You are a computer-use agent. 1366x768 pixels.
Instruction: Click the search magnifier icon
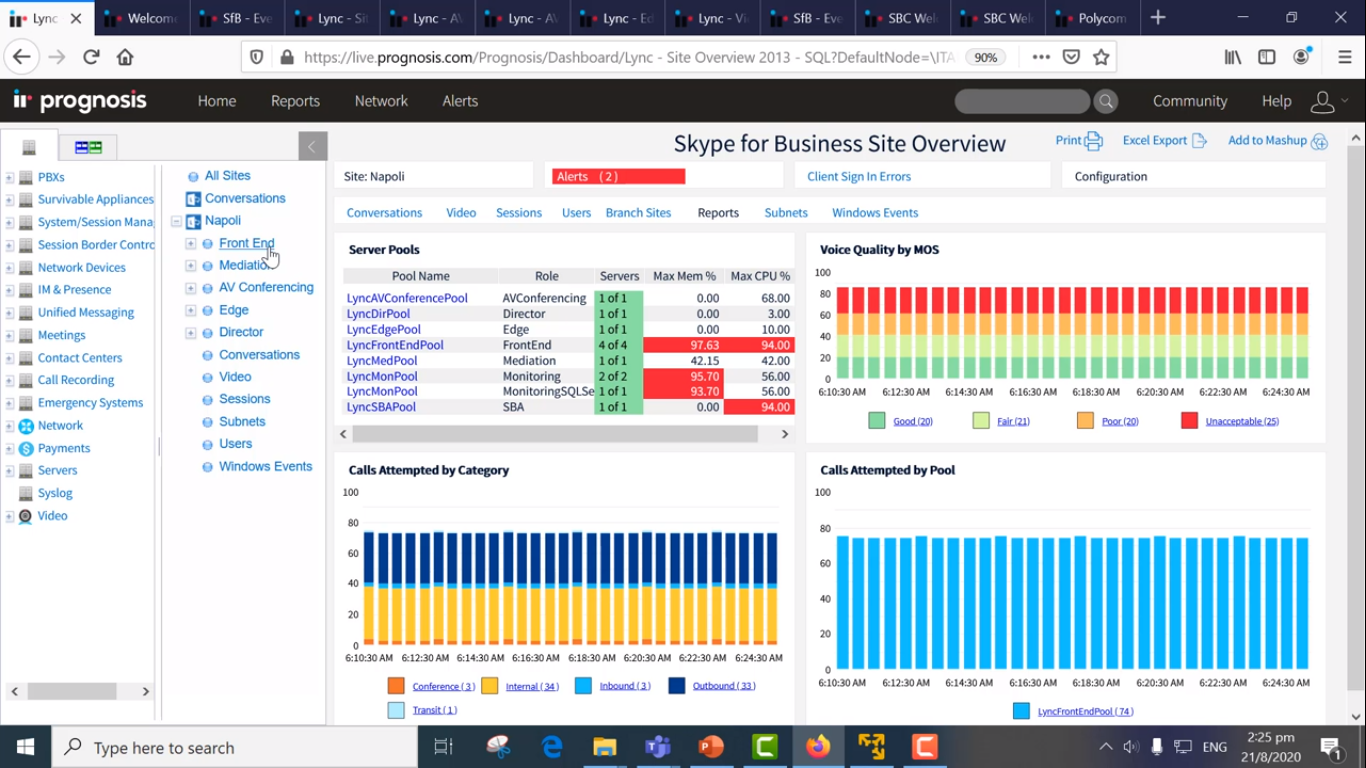point(1105,101)
